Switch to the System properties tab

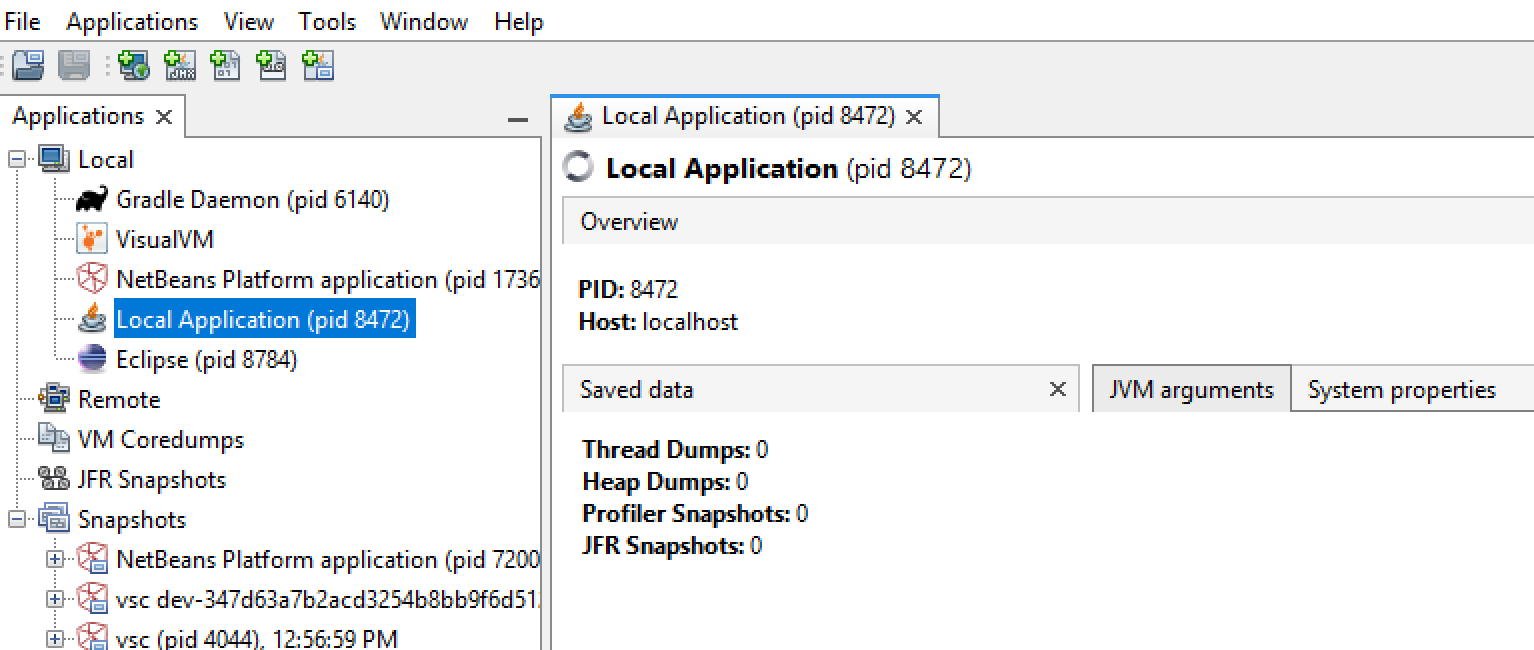tap(1401, 390)
